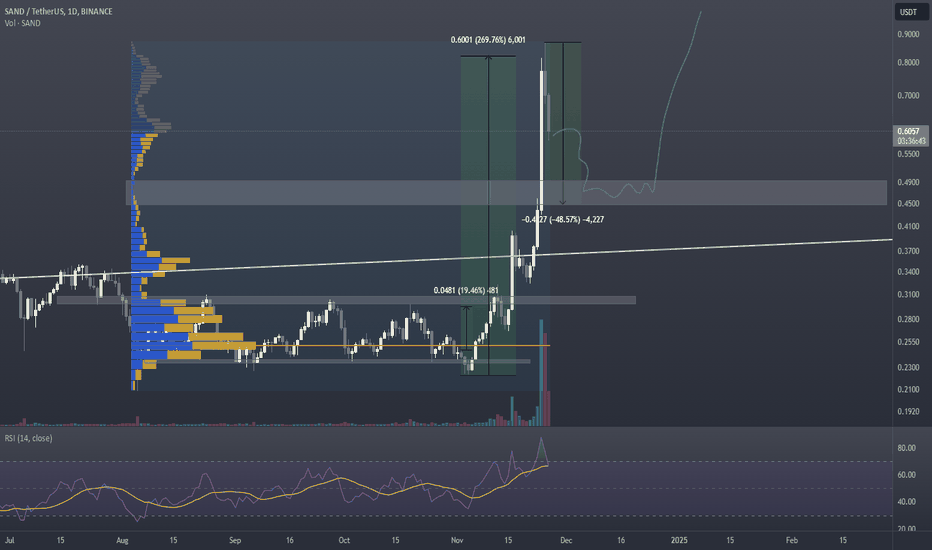The height and width of the screenshot is (550, 932).
Task: Click the 0.4500 price axis label
Action: [908, 203]
